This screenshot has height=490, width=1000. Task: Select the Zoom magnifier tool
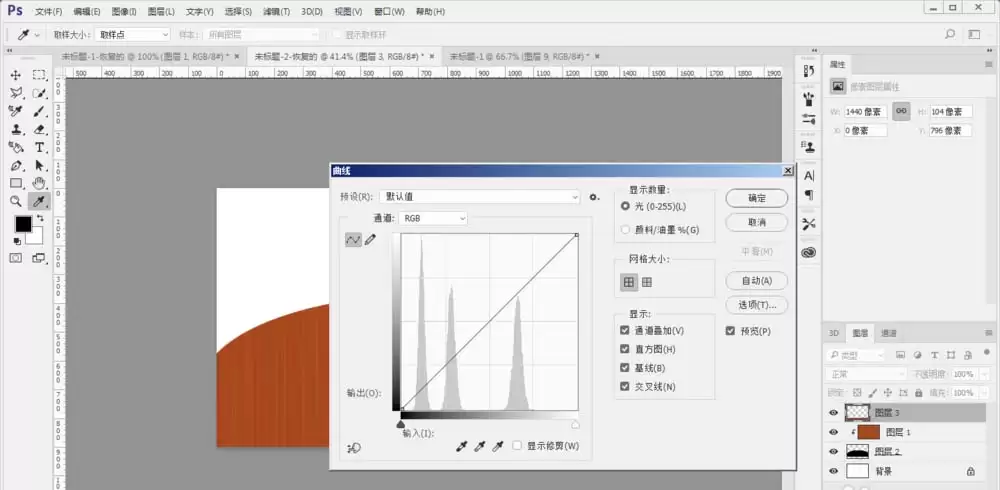coord(15,202)
